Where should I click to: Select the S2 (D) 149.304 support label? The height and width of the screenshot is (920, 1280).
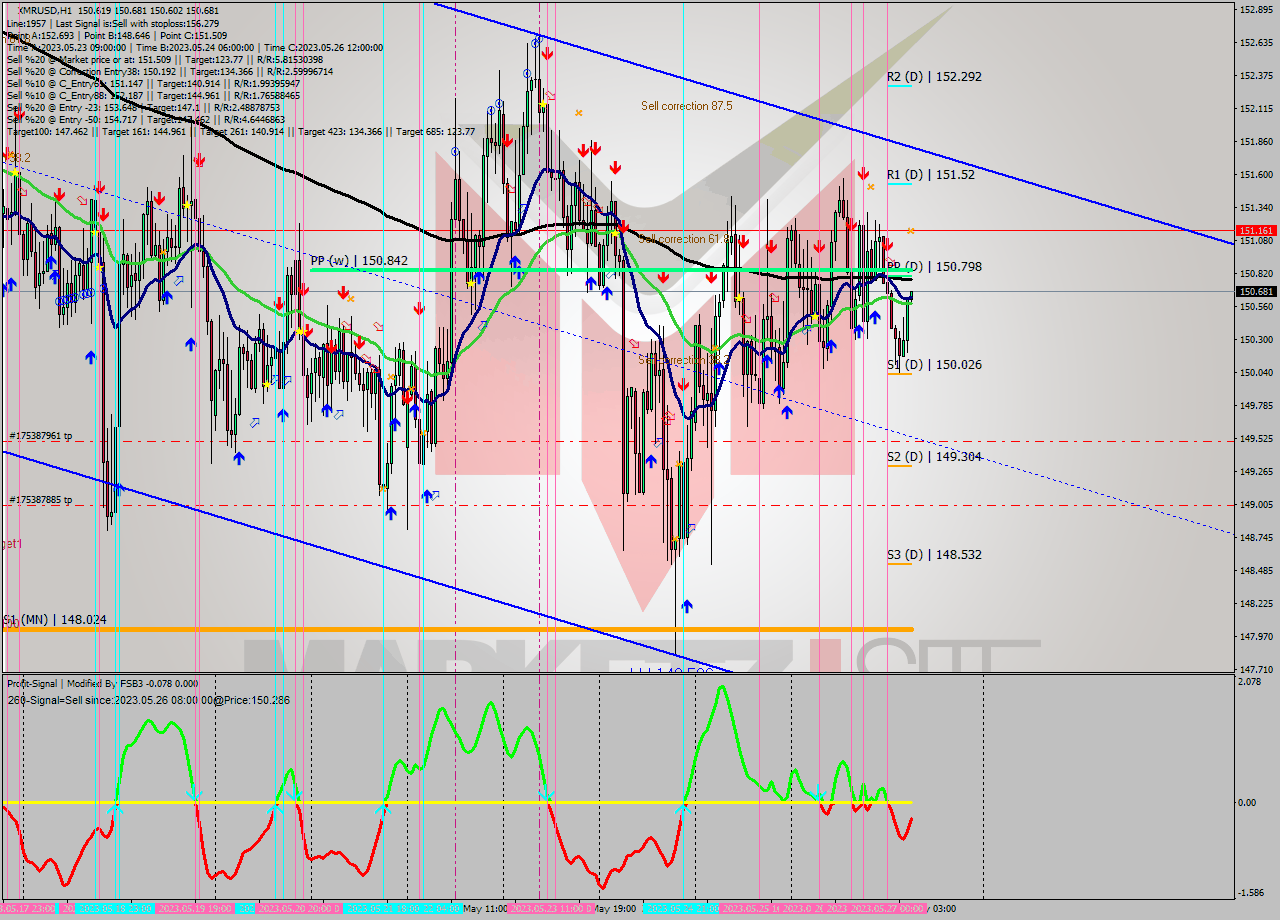coord(934,457)
